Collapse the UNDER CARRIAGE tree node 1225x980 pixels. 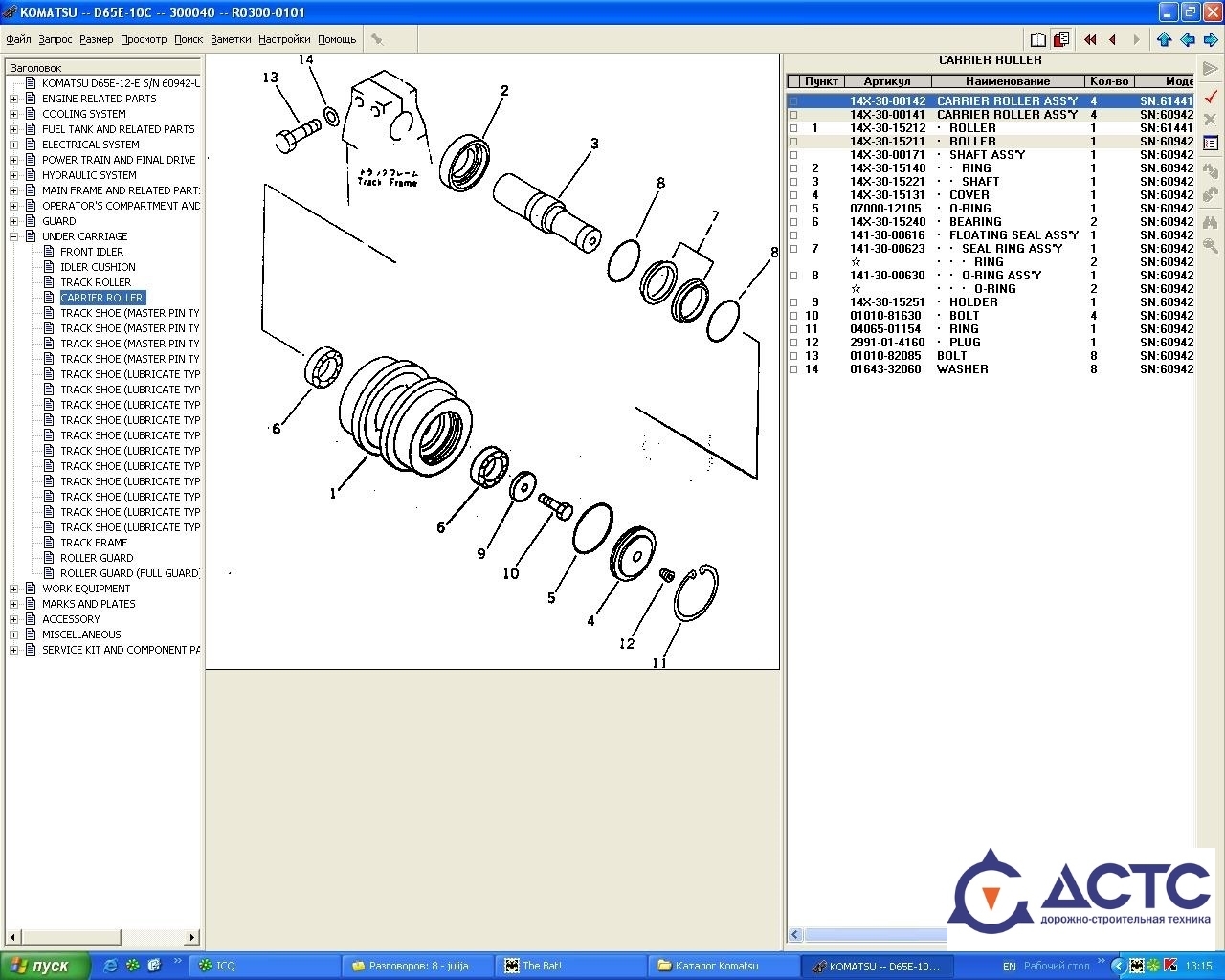[13, 236]
